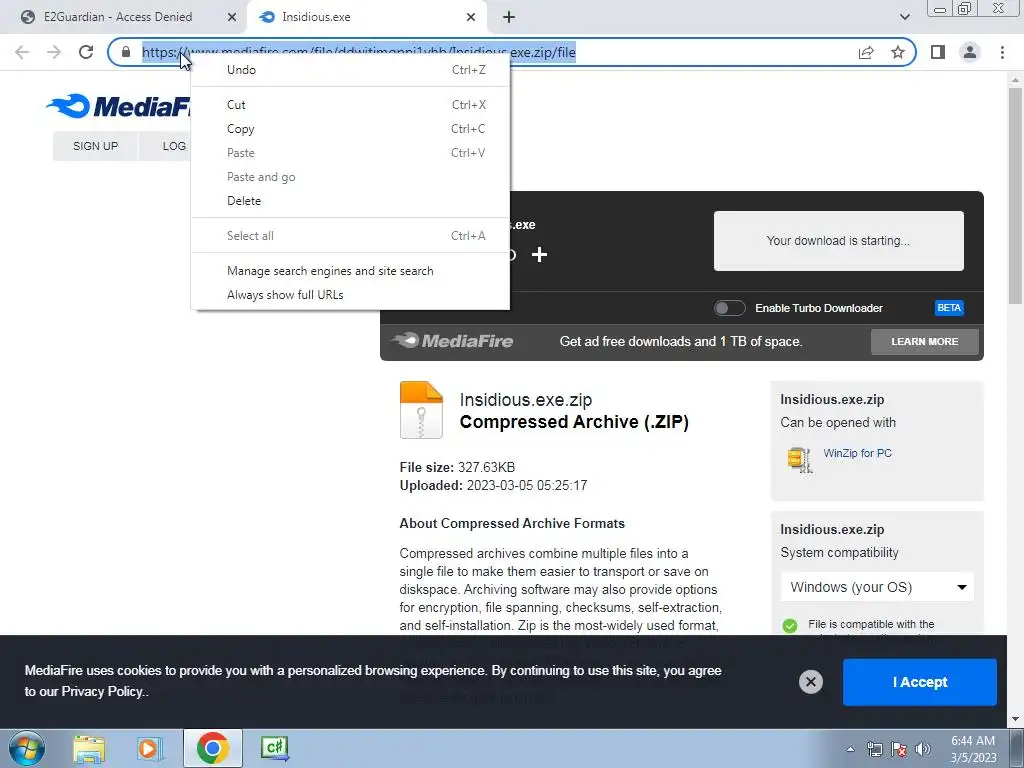This screenshot has width=1024, height=768.
Task: Click the volume speaker tray icon
Action: [922, 749]
